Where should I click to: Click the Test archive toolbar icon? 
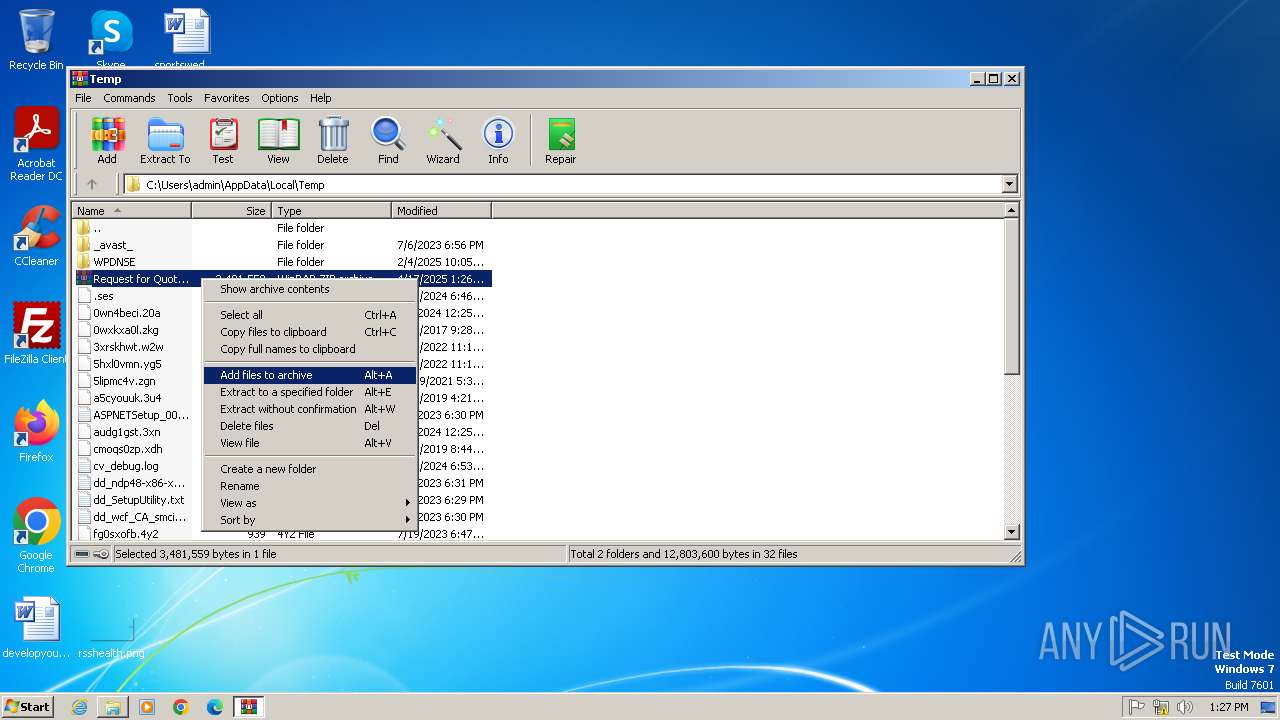pyautogui.click(x=223, y=141)
